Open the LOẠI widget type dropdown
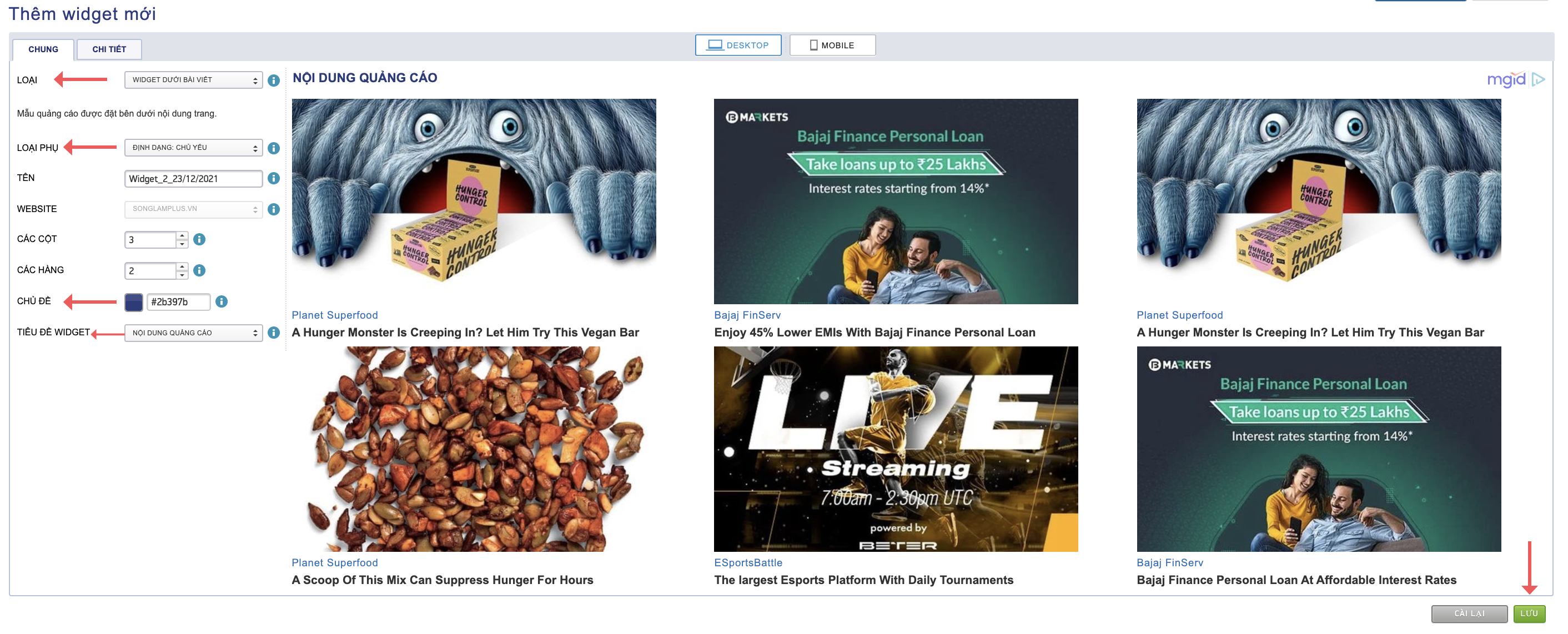The image size is (1568, 634). [x=193, y=80]
